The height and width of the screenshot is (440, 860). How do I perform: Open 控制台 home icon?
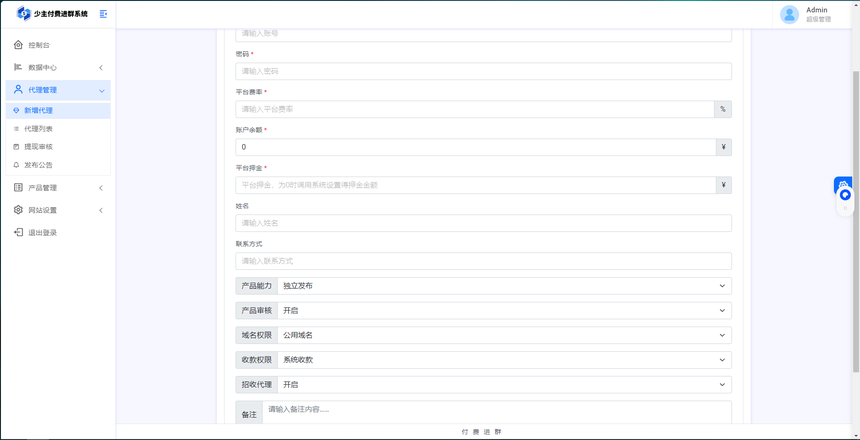[18, 45]
